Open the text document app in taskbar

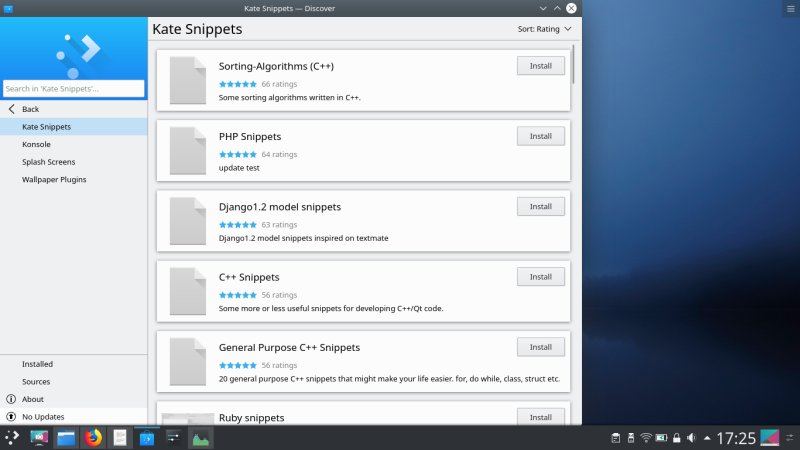pyautogui.click(x=120, y=438)
